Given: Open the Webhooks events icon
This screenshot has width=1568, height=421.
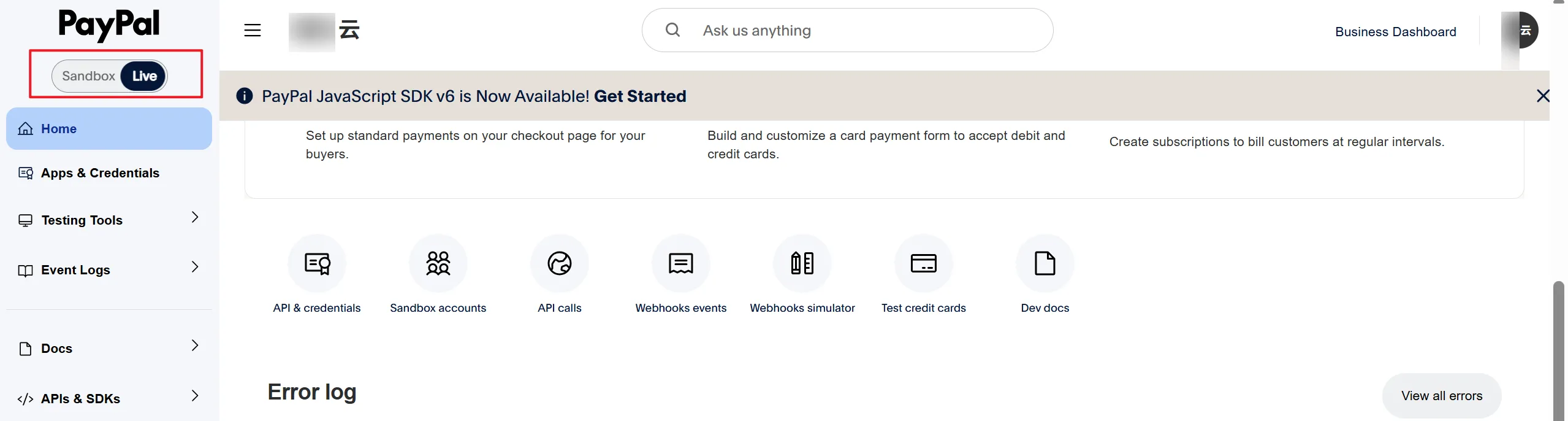Looking at the screenshot, I should tap(680, 264).
